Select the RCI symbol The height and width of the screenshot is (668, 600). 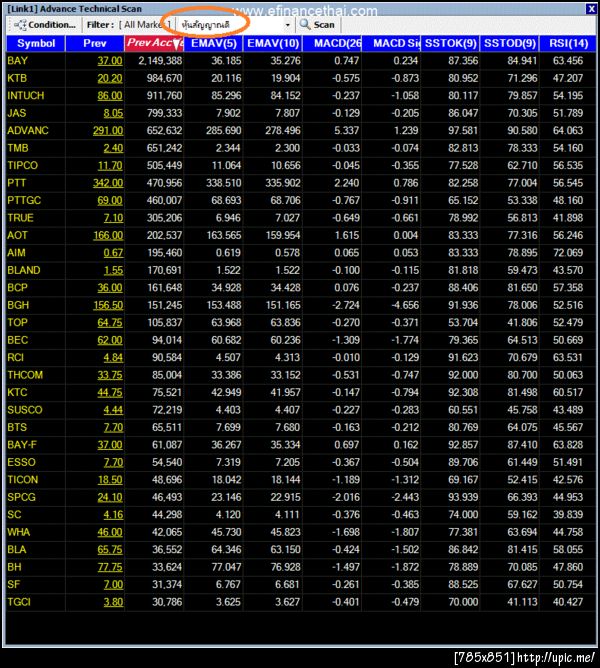(15, 358)
